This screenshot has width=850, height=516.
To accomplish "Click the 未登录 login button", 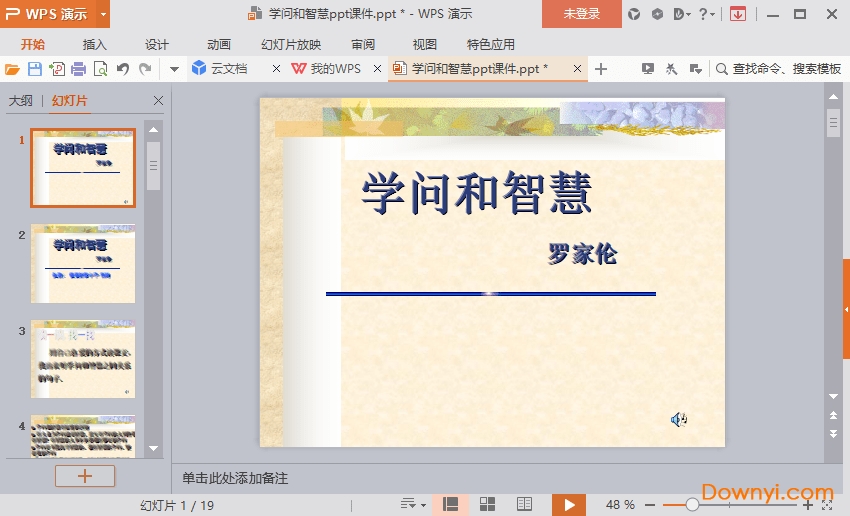I will click(582, 14).
